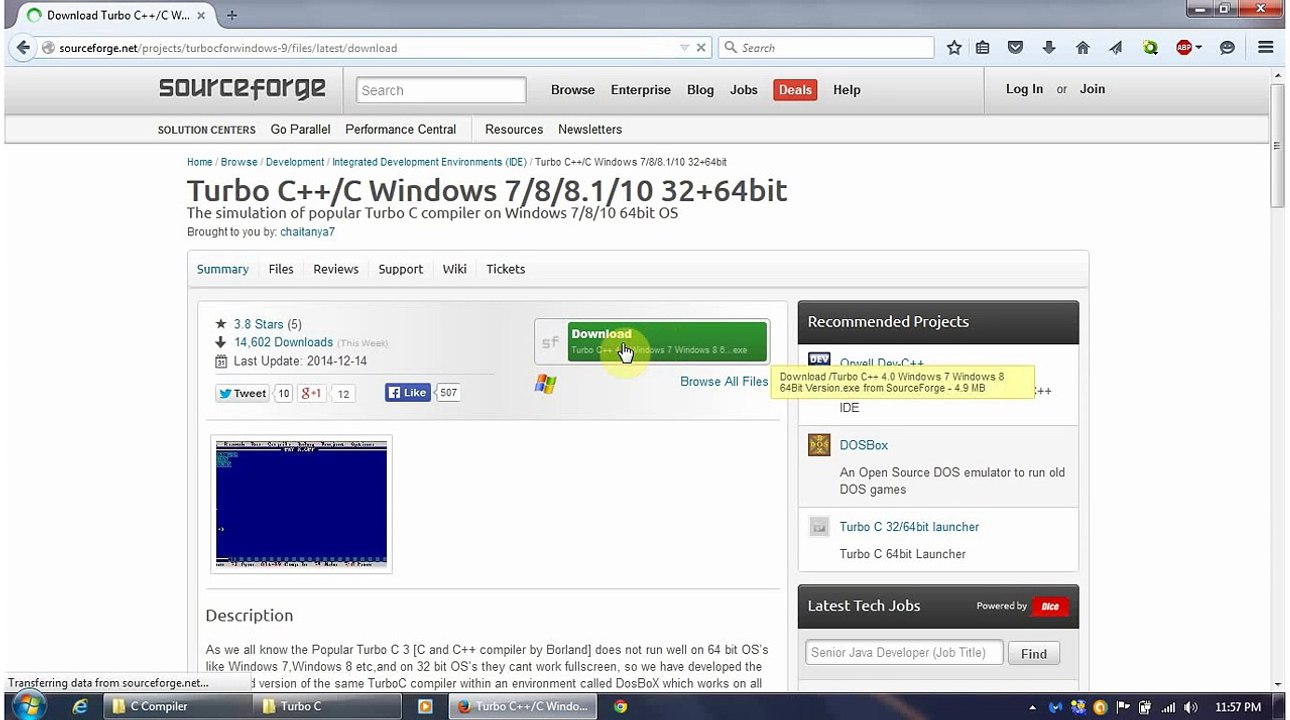Open the URL history dropdown arrow
The width and height of the screenshot is (1290, 720).
[x=684, y=47]
